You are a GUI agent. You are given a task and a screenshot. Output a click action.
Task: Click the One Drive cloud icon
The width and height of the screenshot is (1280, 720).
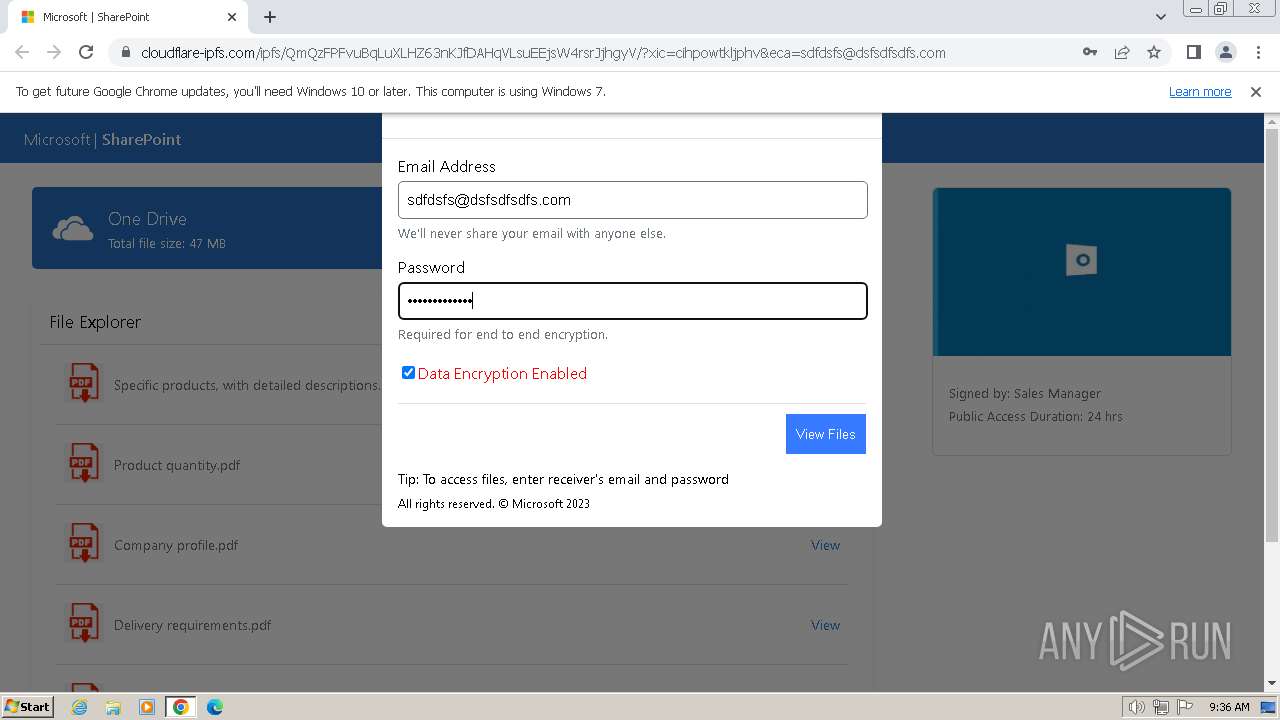(x=73, y=229)
